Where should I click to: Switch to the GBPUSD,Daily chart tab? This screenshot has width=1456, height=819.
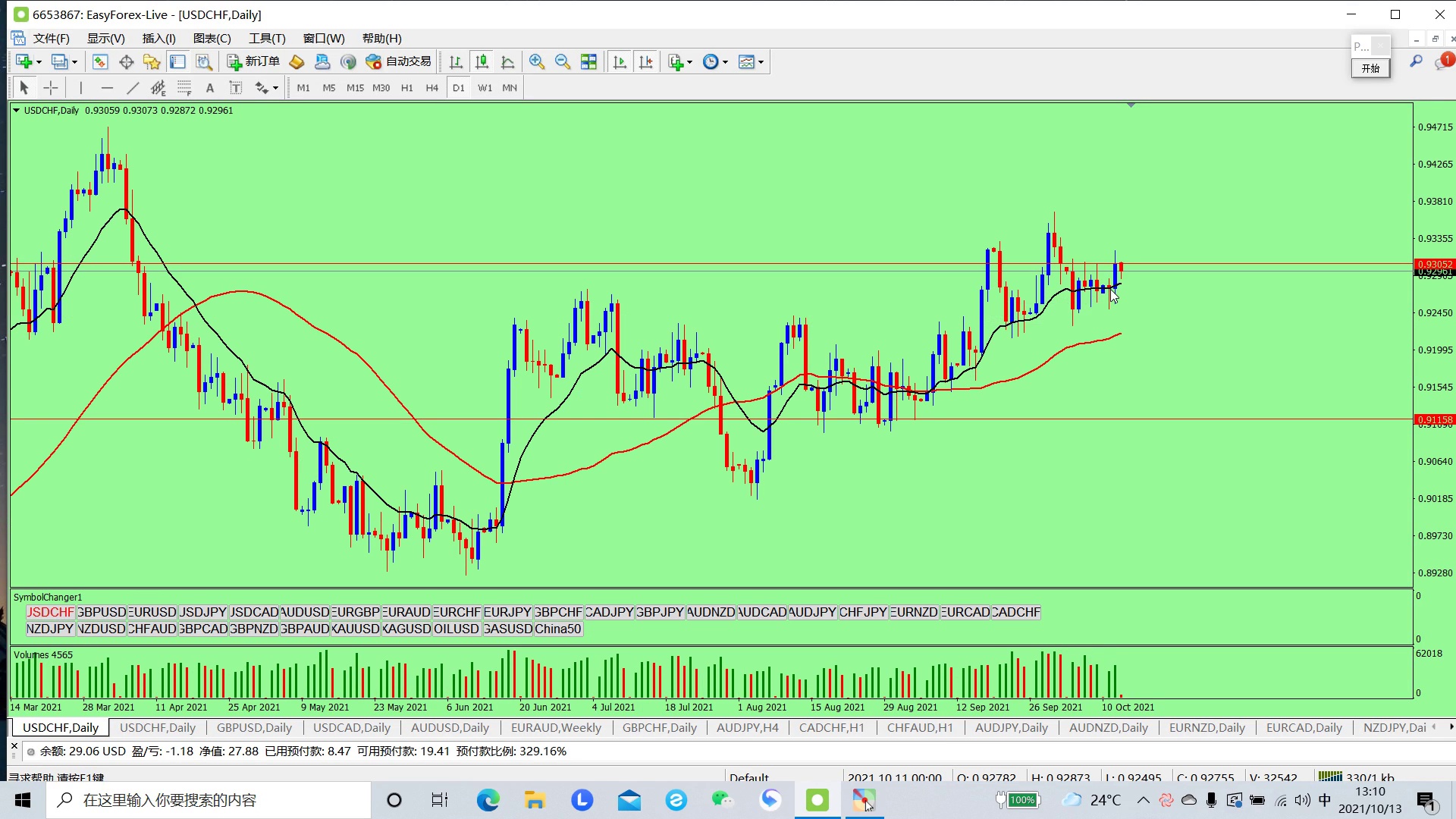pyautogui.click(x=254, y=728)
